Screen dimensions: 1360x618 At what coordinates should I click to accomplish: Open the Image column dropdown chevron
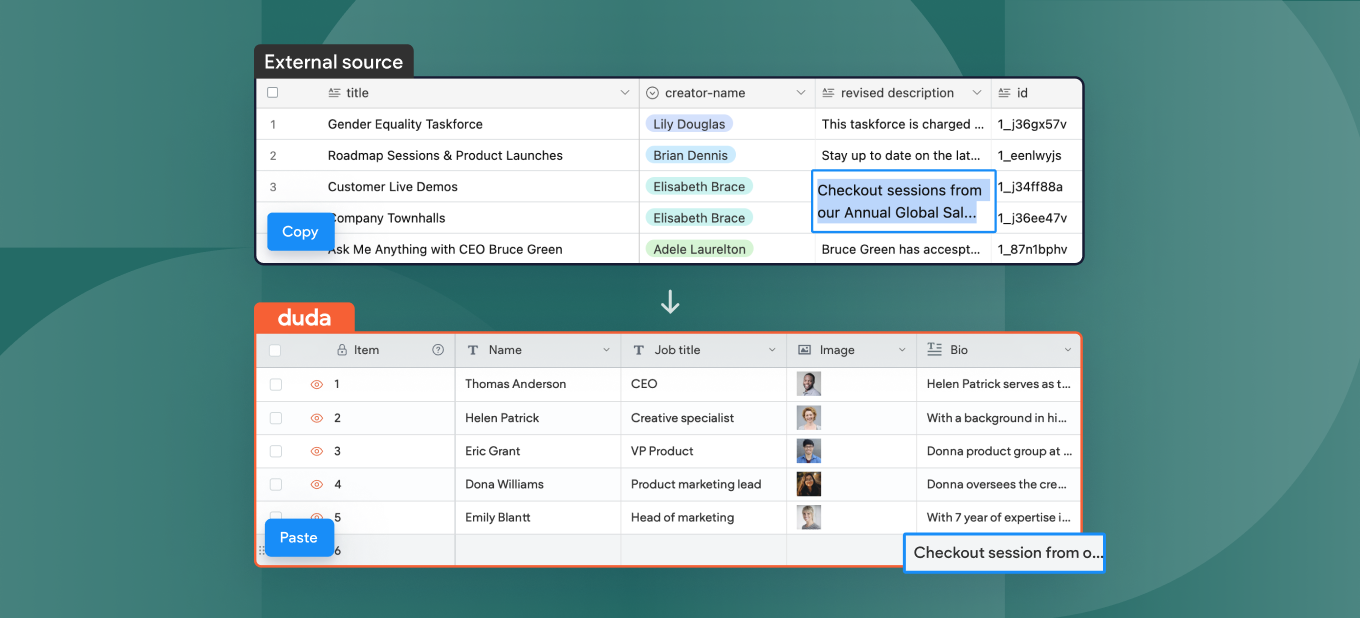point(902,350)
